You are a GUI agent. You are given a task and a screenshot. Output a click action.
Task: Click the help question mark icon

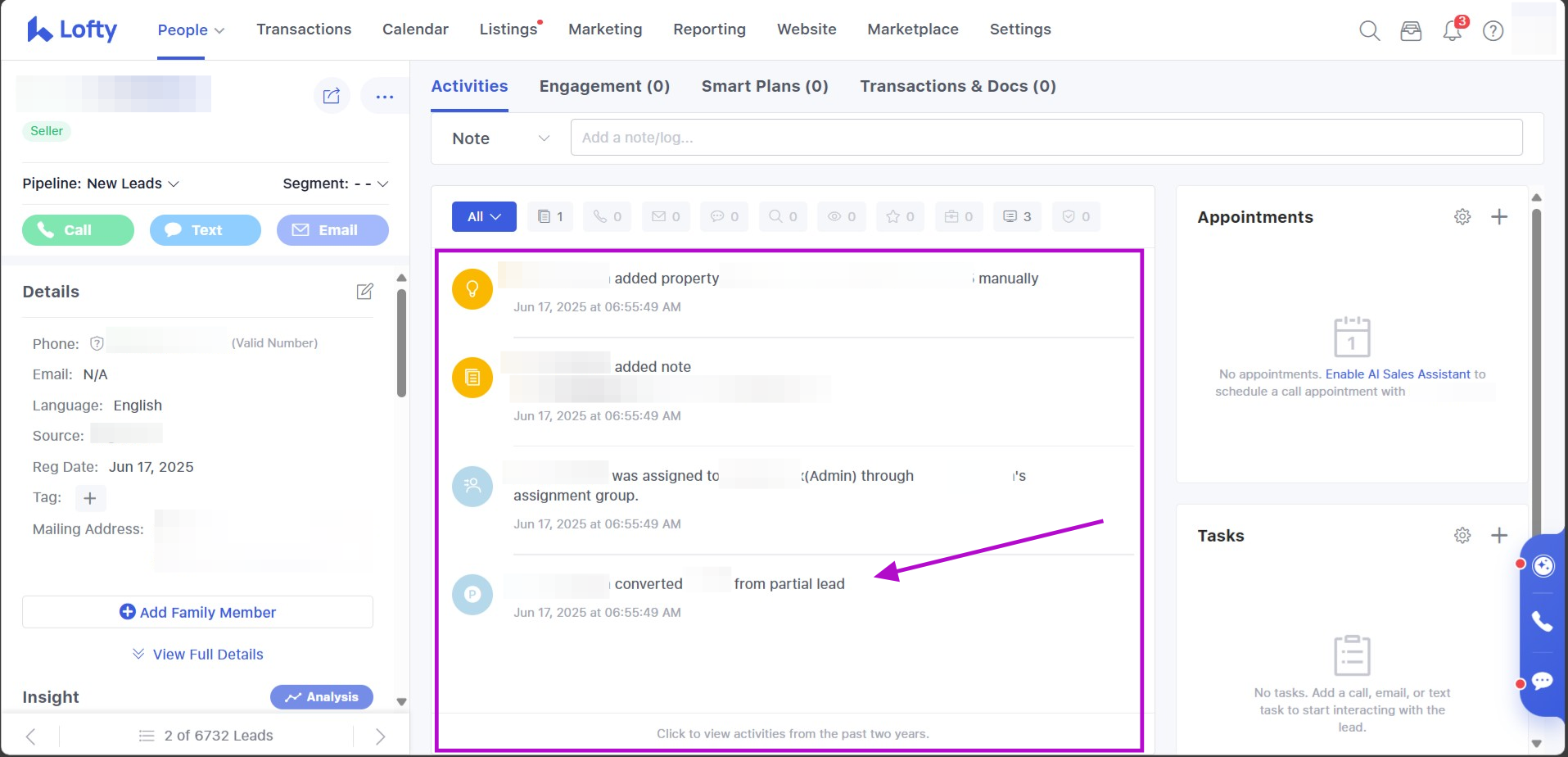(x=1493, y=31)
